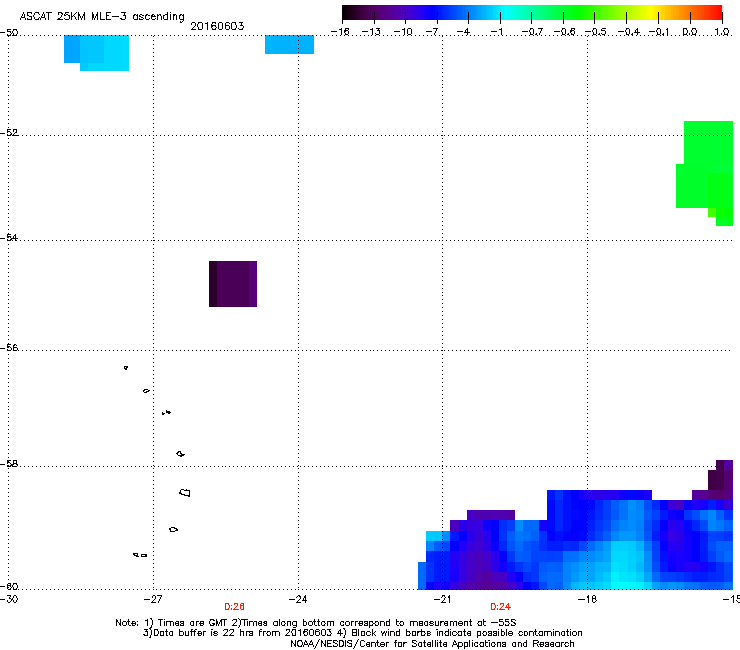This screenshot has width=740, height=650.
Task: Click the black end of the color bar
Action: [x=347, y=13]
